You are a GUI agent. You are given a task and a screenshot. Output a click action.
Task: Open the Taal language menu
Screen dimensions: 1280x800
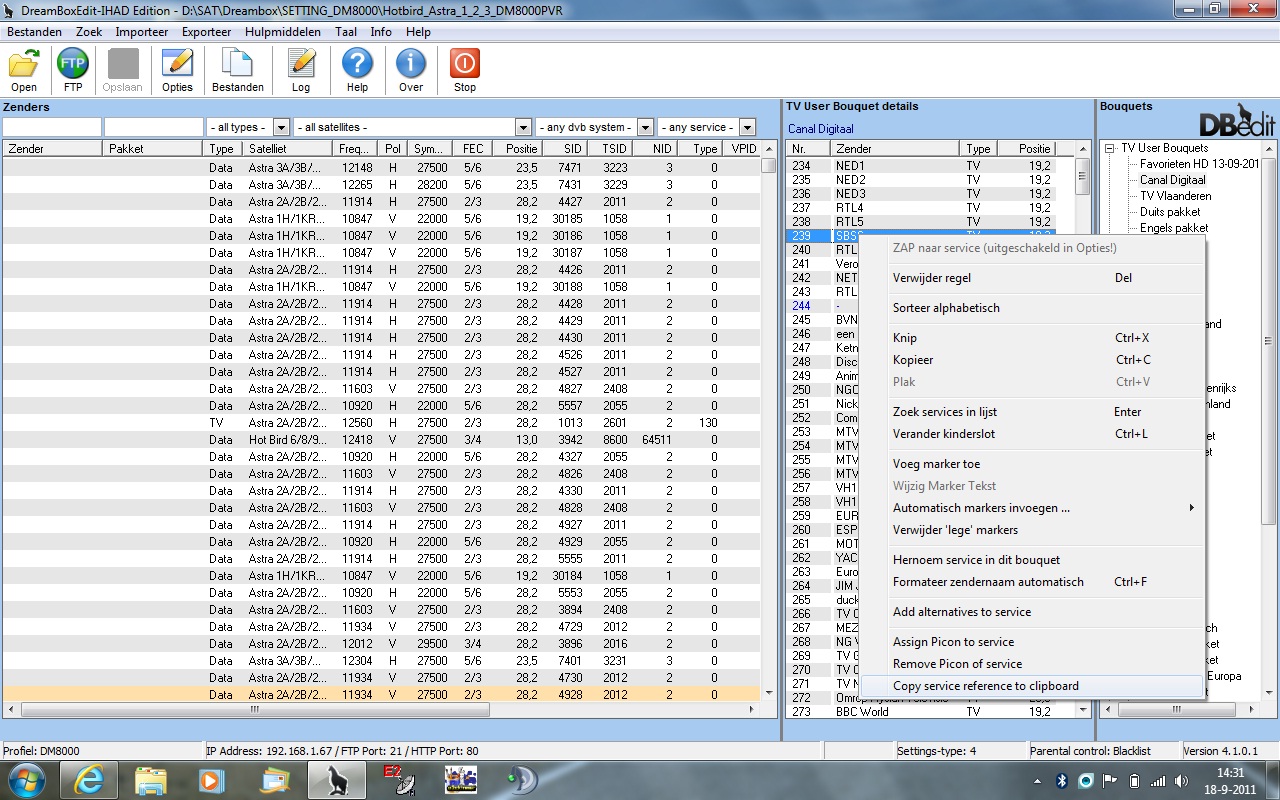click(346, 32)
